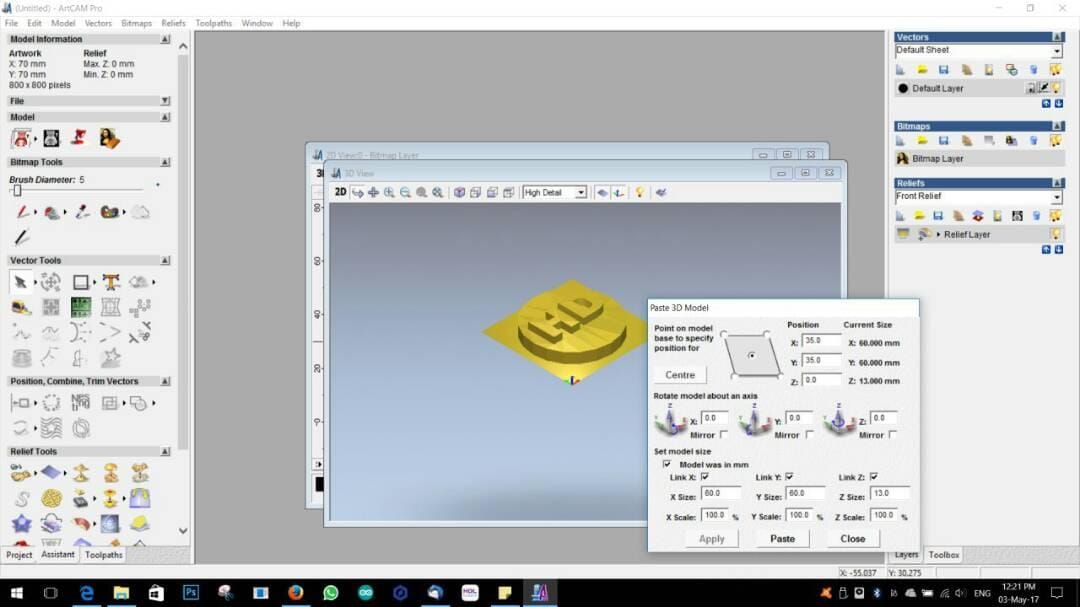1080x607 pixels.
Task: Uncheck the Link Z checkbox
Action: (874, 477)
